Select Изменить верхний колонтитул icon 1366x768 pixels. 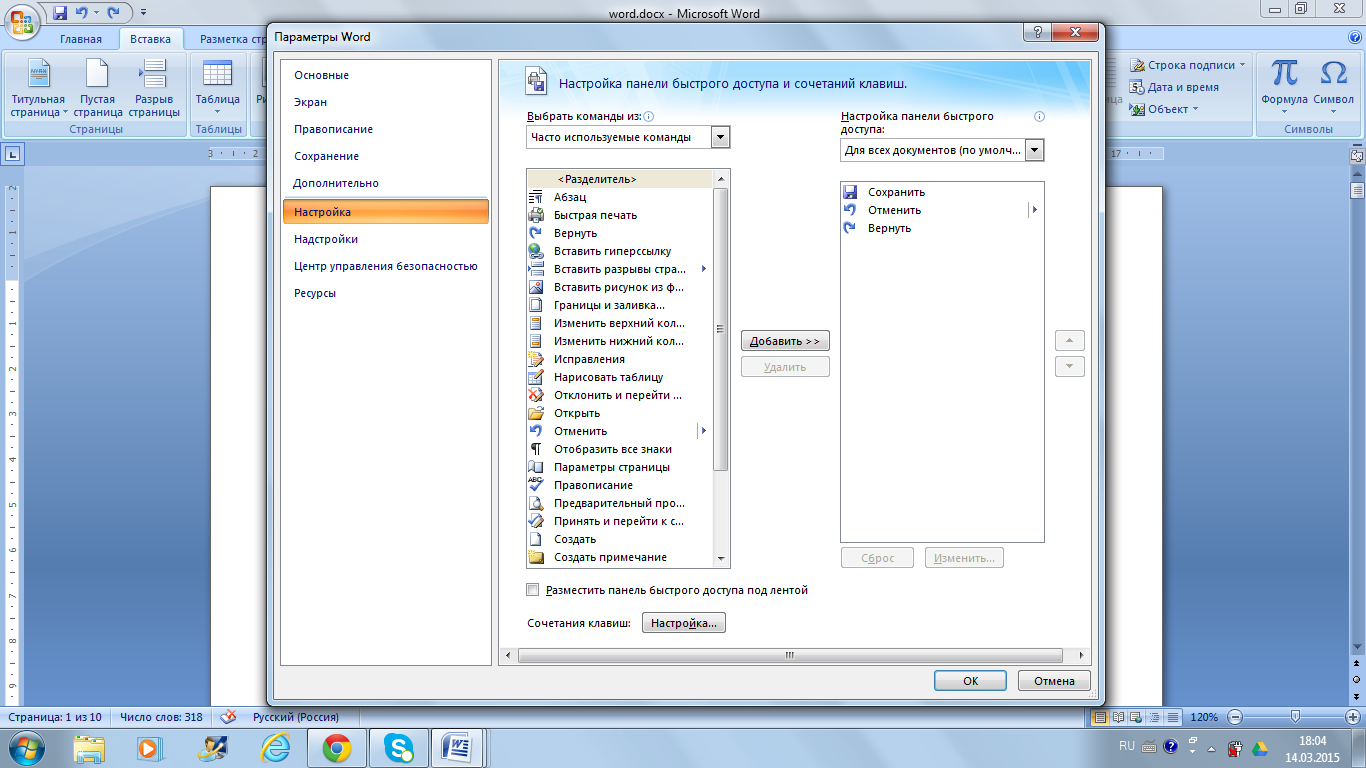tap(535, 323)
